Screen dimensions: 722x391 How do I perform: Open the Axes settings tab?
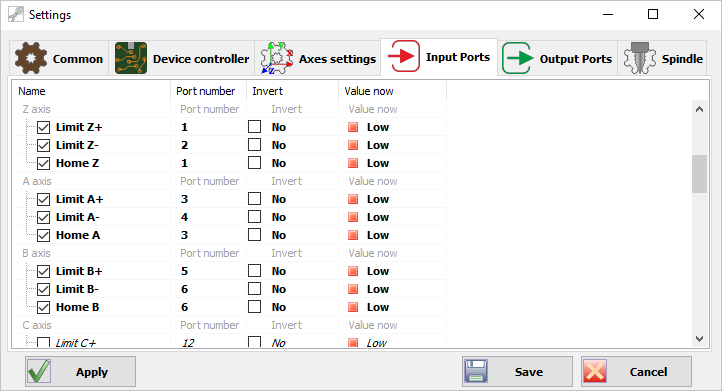(x=318, y=58)
